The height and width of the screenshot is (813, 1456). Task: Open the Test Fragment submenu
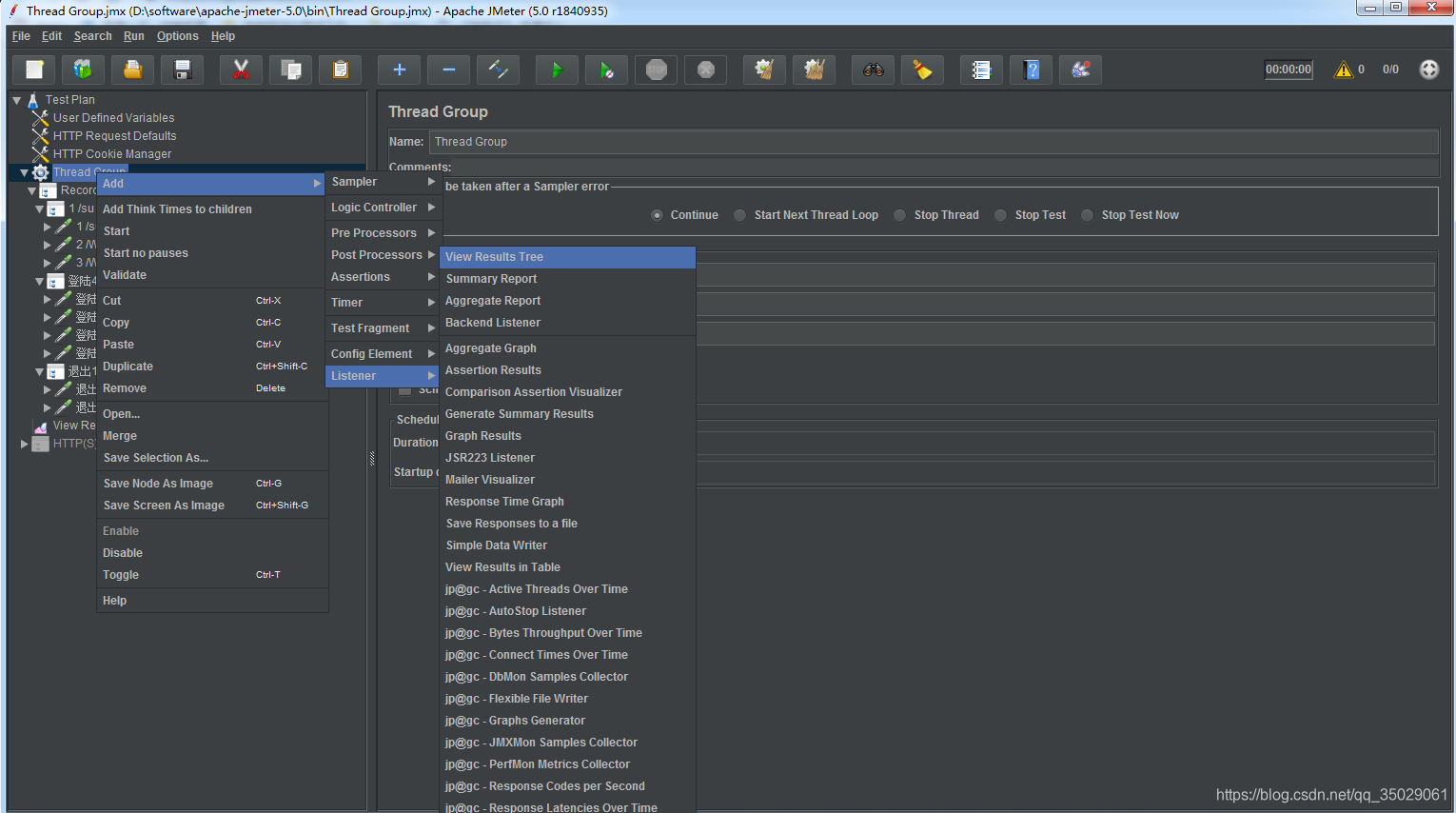tap(382, 328)
